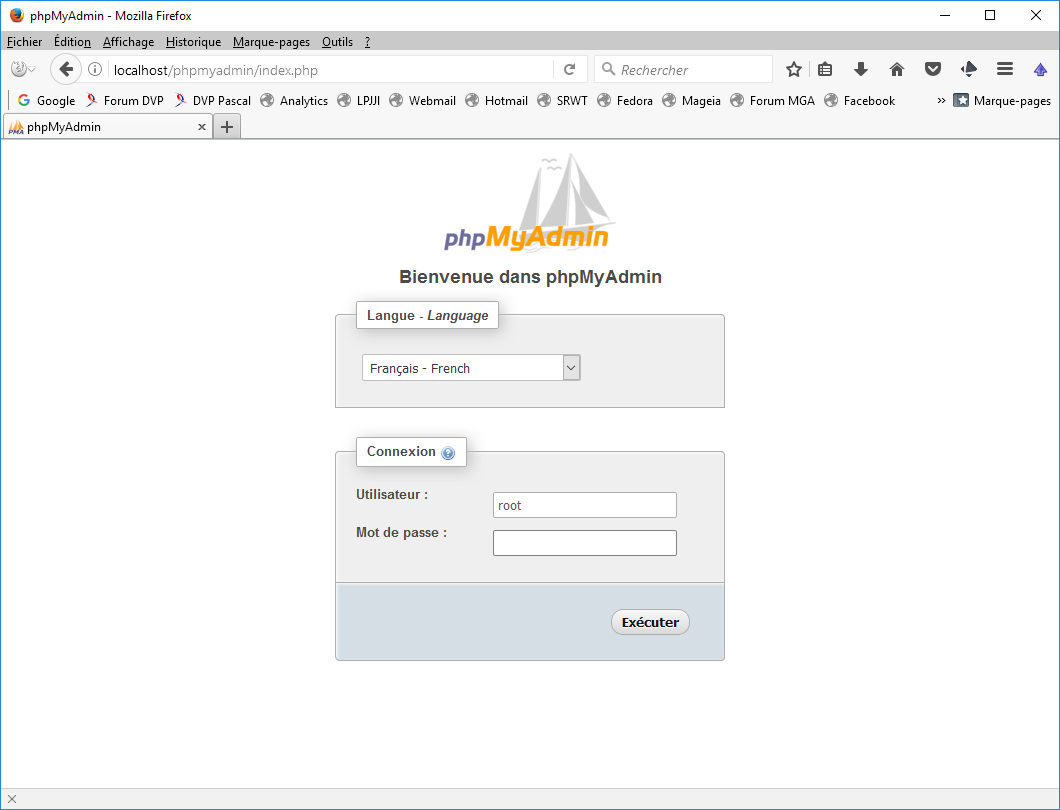The width and height of the screenshot is (1060, 810).
Task: Open the downloads arrow icon
Action: coord(860,69)
